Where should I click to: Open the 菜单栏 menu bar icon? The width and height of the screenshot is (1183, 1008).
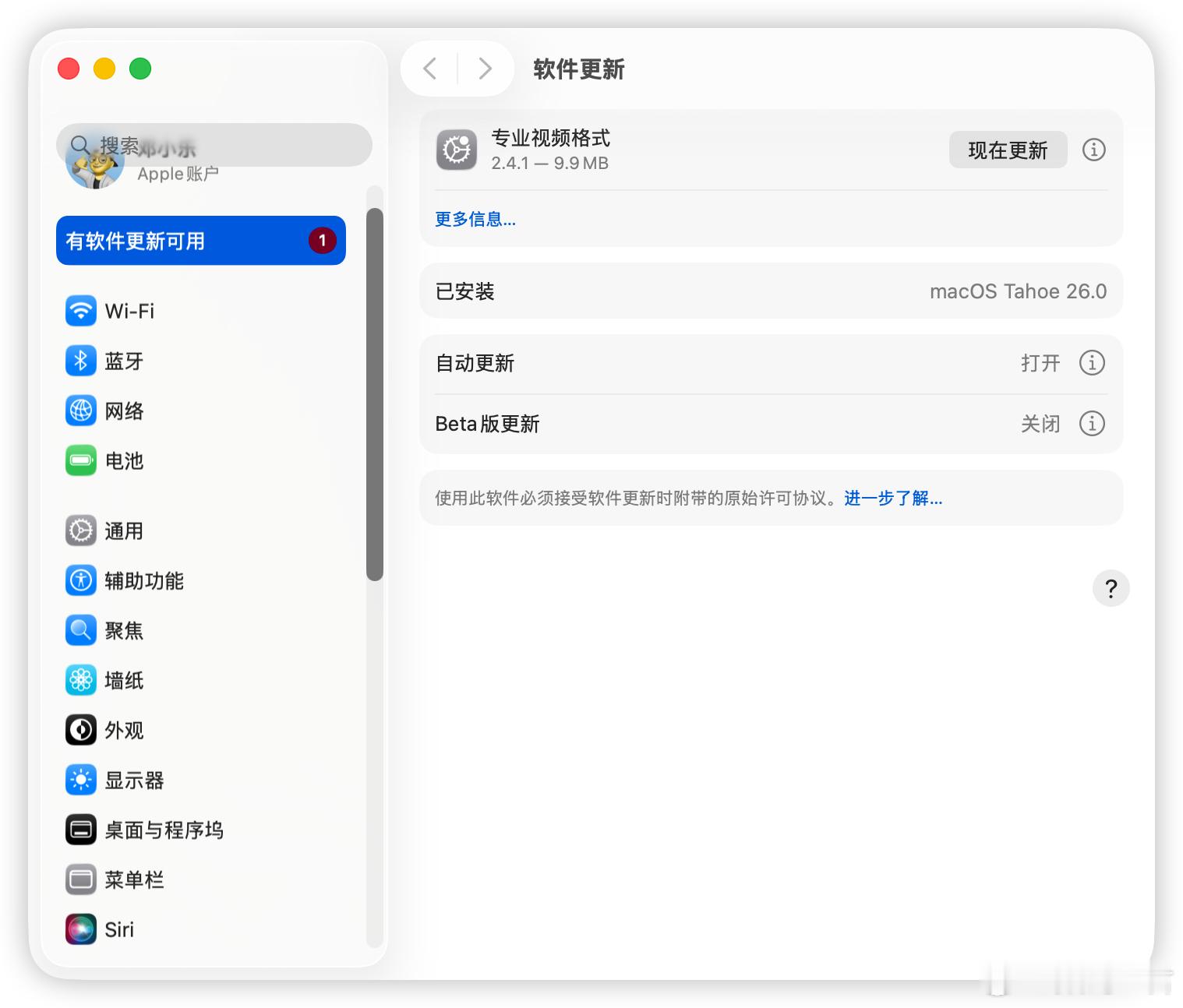click(81, 879)
